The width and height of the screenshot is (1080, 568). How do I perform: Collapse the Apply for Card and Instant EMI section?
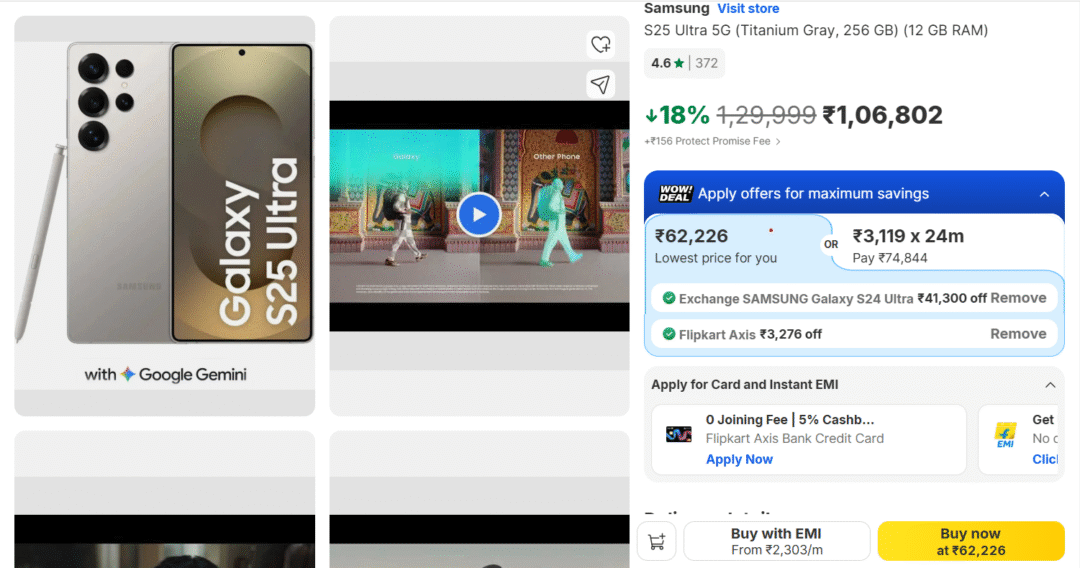1050,385
